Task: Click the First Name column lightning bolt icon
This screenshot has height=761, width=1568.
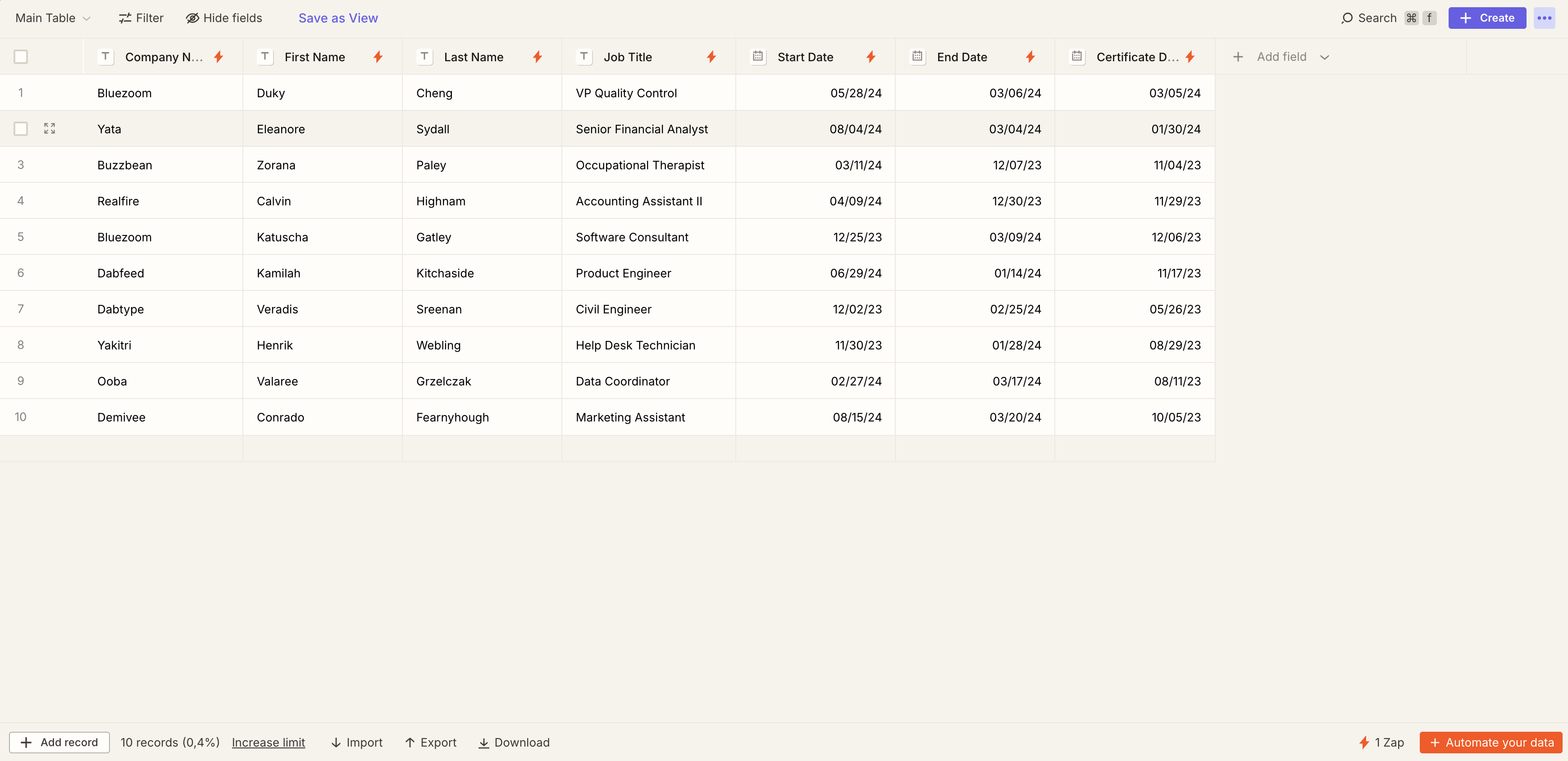Action: coord(378,57)
